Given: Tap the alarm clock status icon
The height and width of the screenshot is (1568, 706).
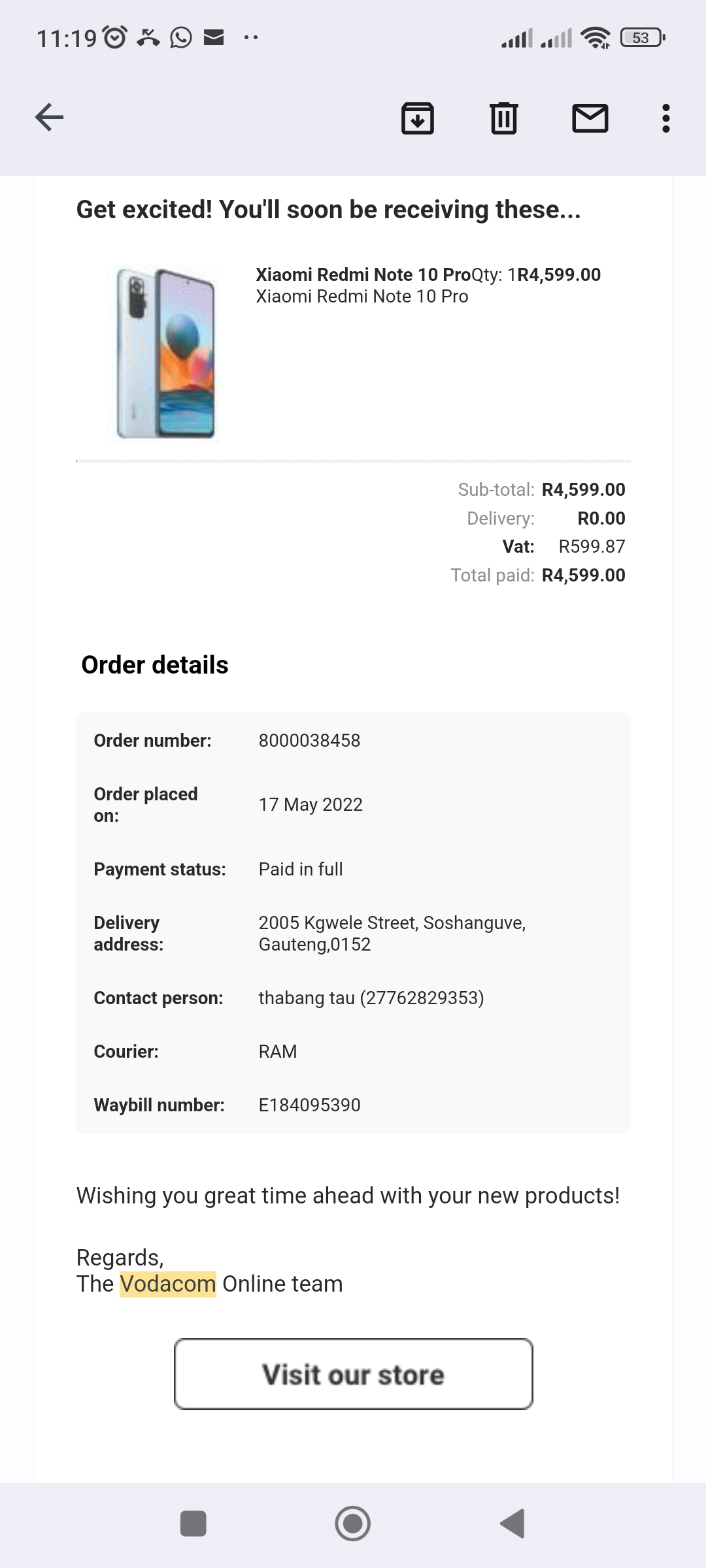Looking at the screenshot, I should coord(115,37).
